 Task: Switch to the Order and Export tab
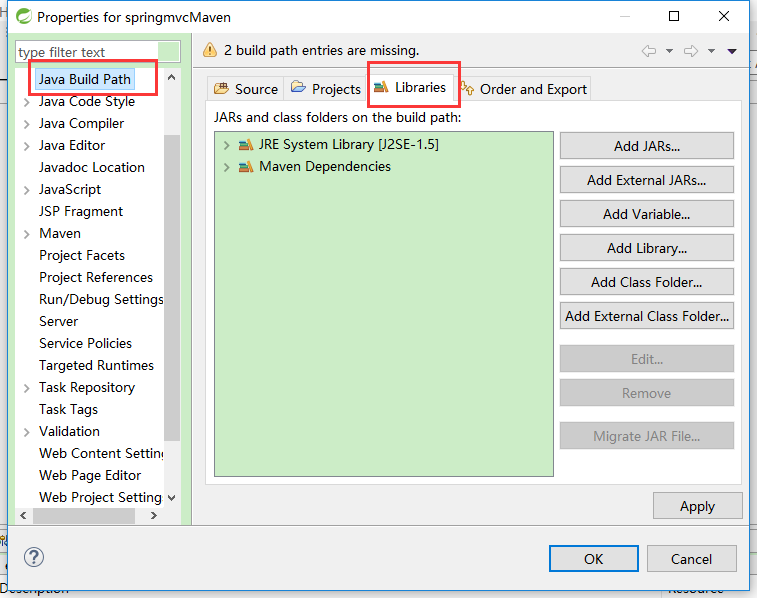click(x=523, y=89)
